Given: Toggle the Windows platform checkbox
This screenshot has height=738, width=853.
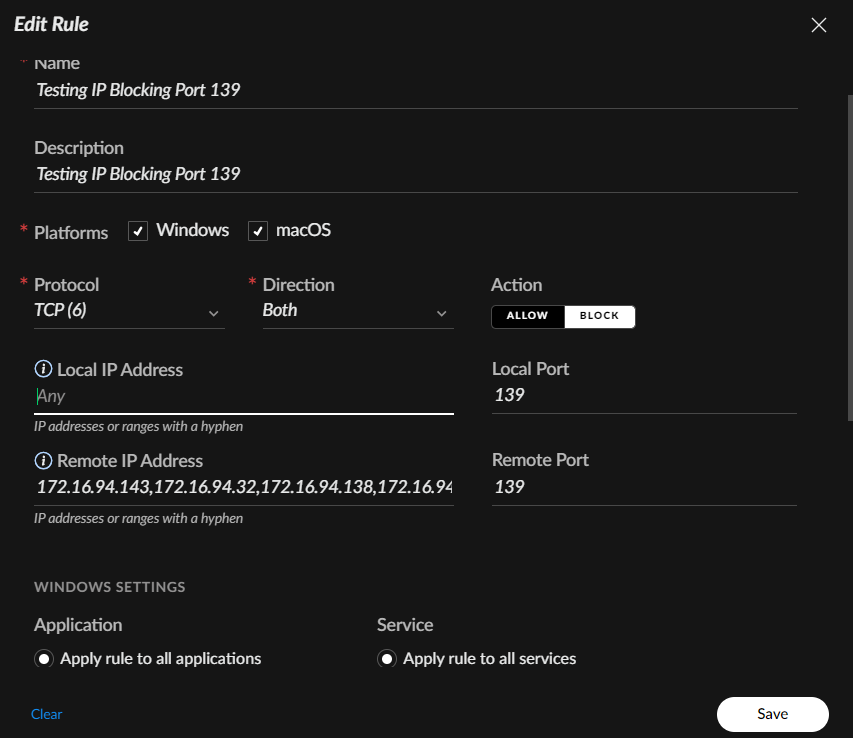Looking at the screenshot, I should (138, 231).
